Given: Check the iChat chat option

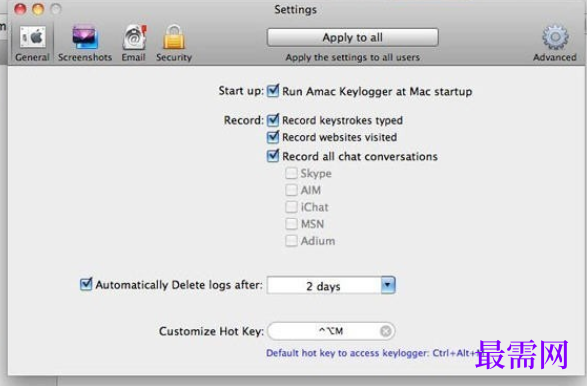Looking at the screenshot, I should [291, 207].
